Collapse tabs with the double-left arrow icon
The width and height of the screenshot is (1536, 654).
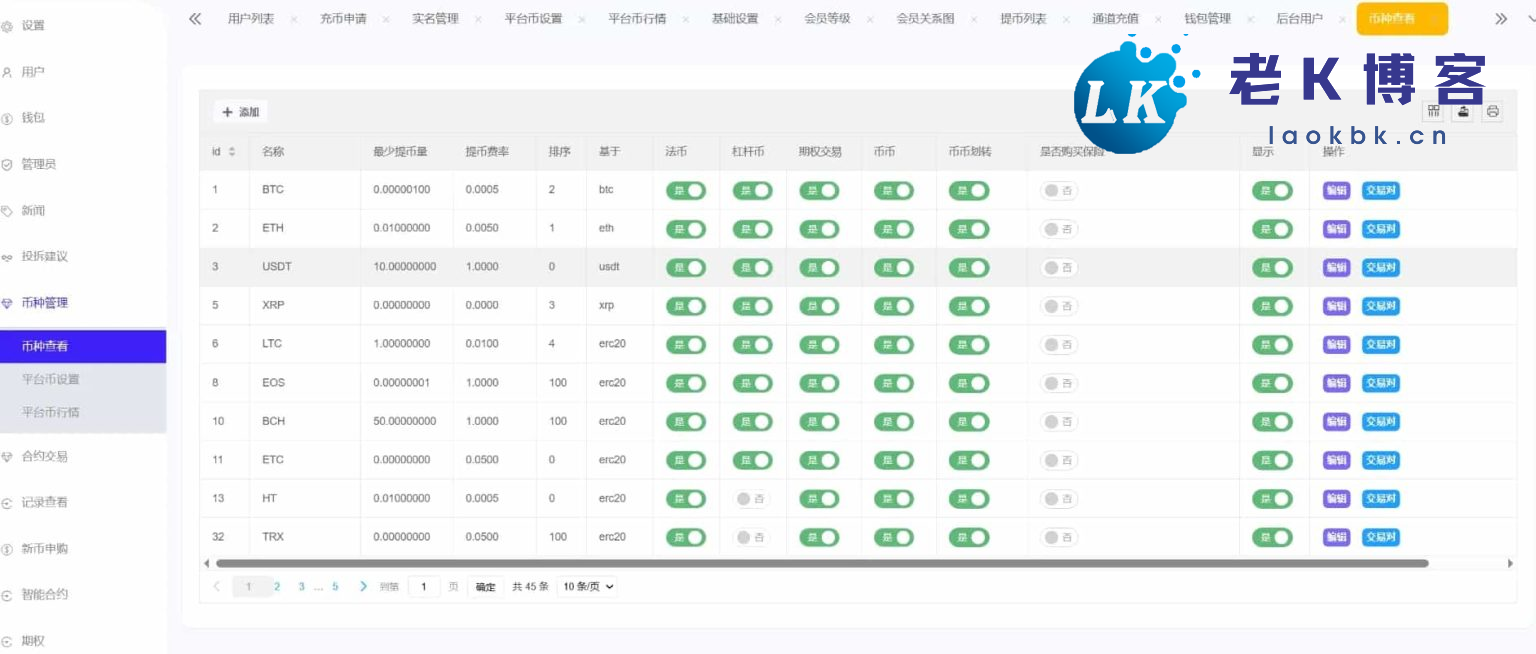tap(195, 19)
